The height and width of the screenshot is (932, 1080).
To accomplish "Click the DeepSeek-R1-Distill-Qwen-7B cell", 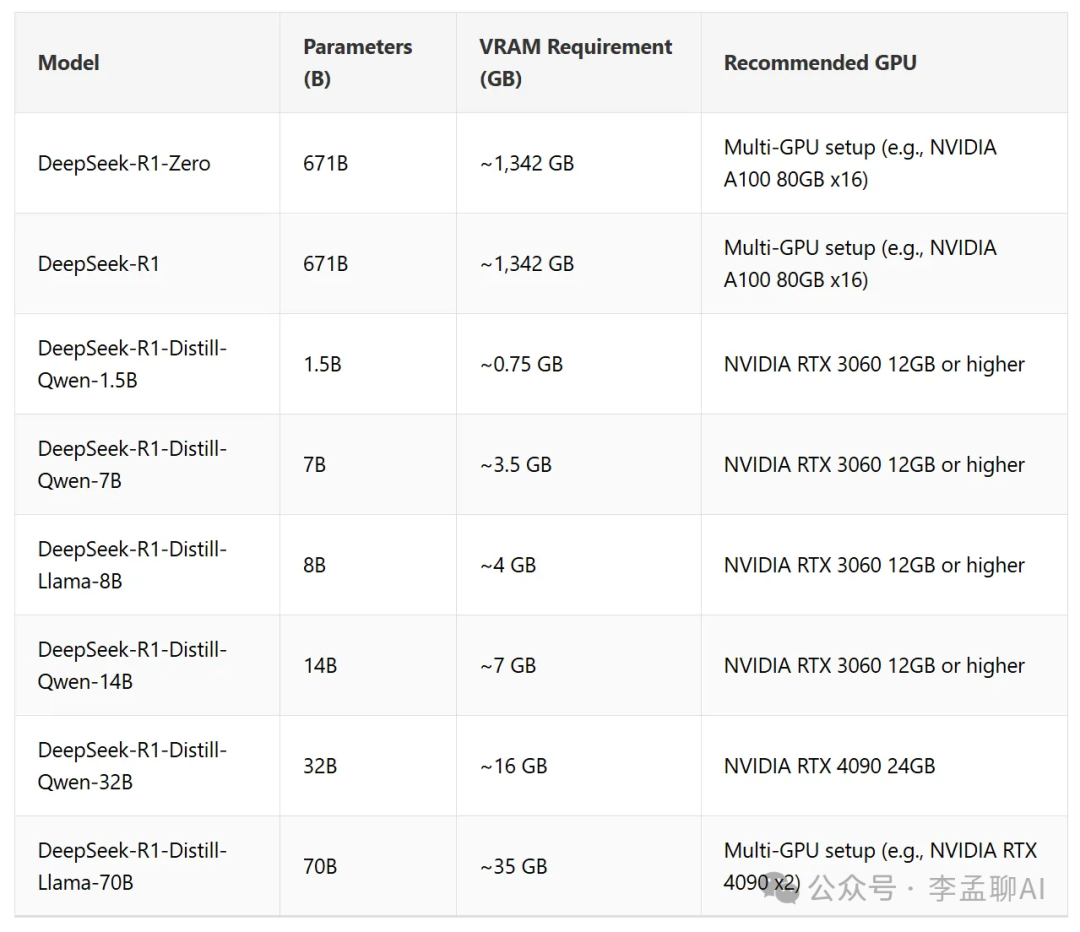I will [132, 464].
